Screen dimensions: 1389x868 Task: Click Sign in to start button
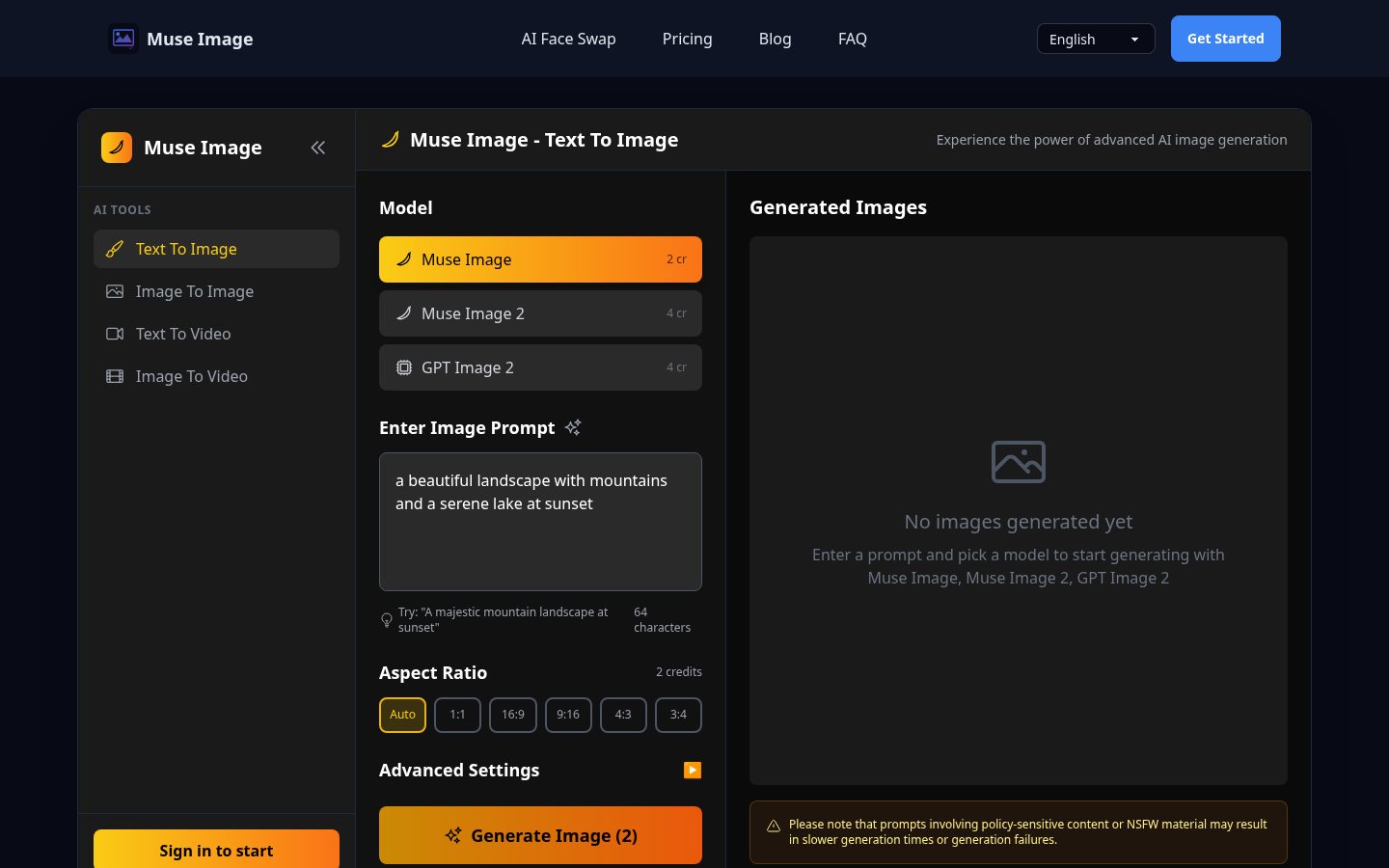216,849
